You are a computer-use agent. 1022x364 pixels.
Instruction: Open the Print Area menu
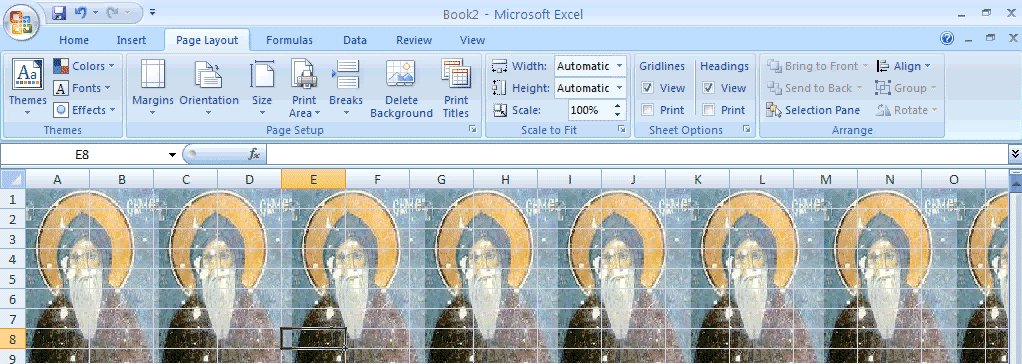click(x=304, y=88)
